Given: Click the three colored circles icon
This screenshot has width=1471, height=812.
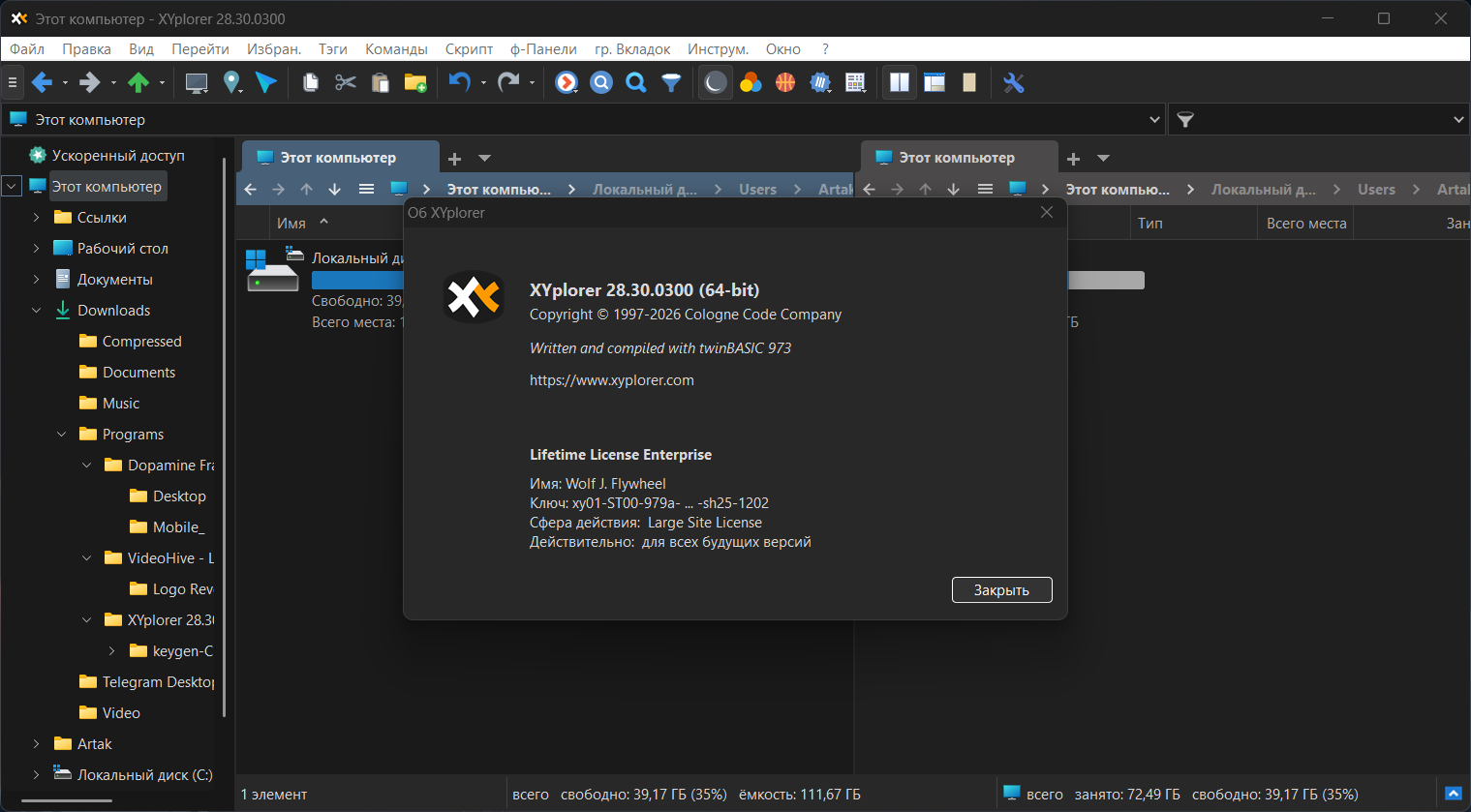Looking at the screenshot, I should (x=751, y=83).
